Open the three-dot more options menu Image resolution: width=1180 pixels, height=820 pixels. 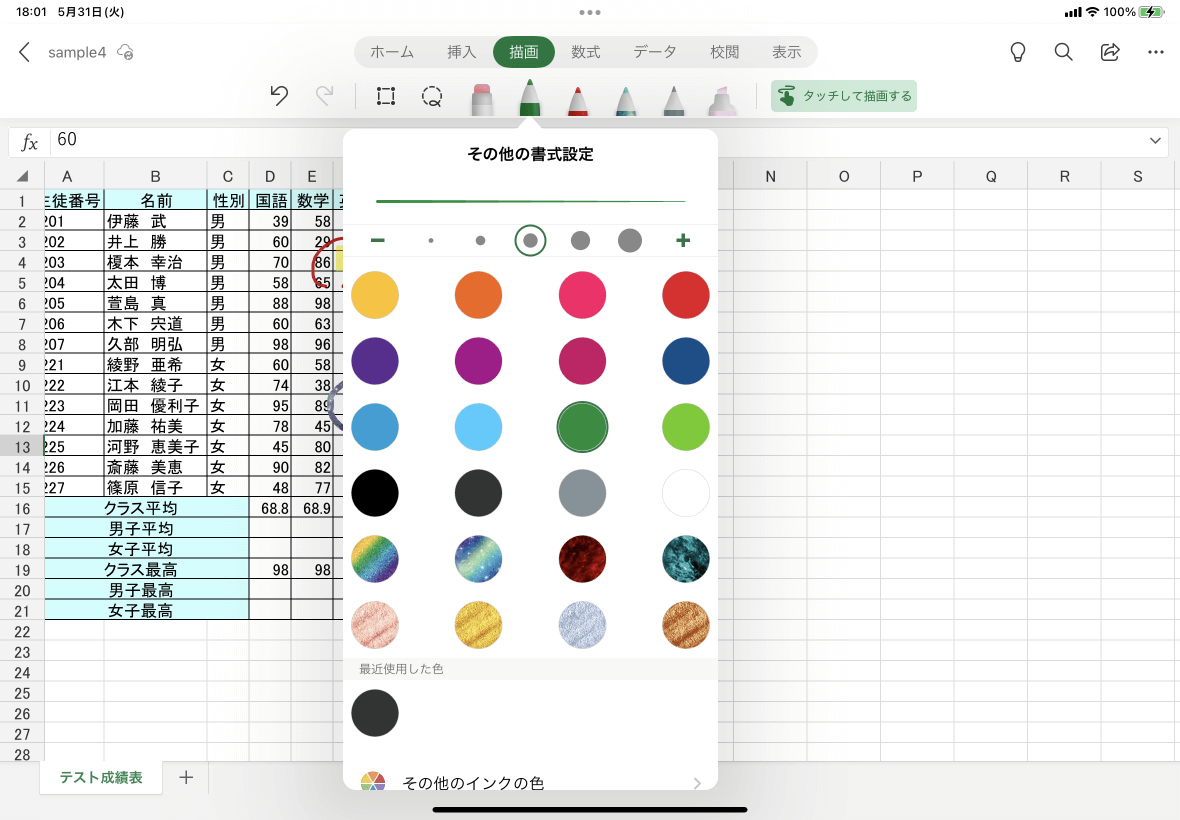tap(1156, 52)
